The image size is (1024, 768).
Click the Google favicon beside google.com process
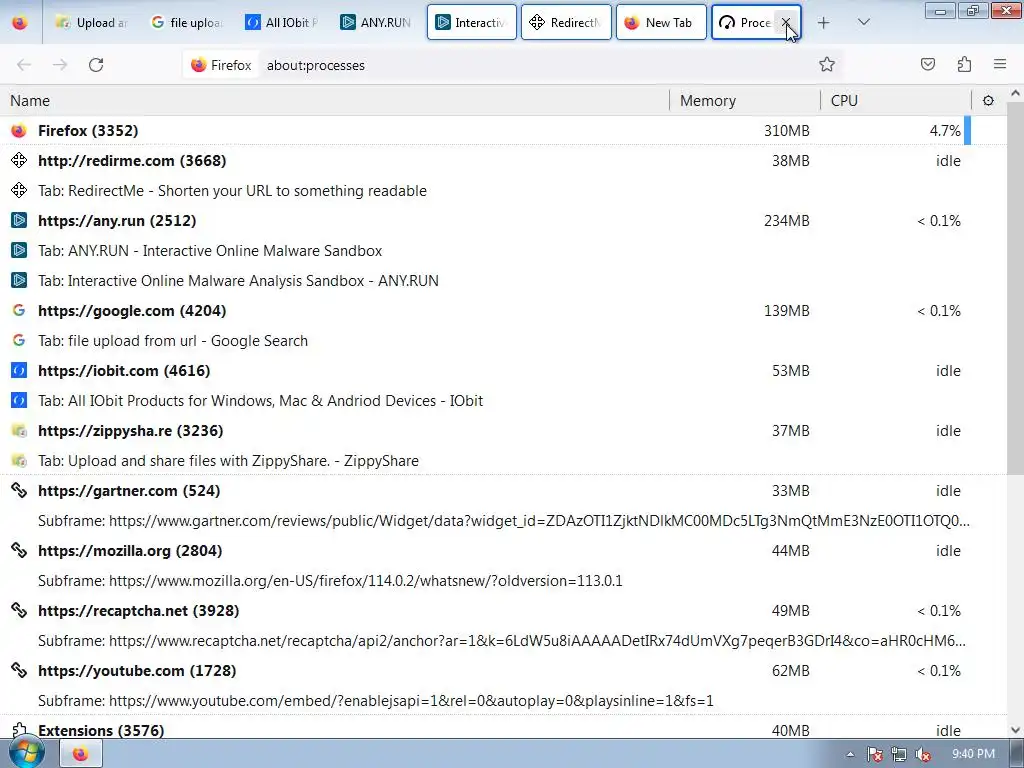pos(19,311)
